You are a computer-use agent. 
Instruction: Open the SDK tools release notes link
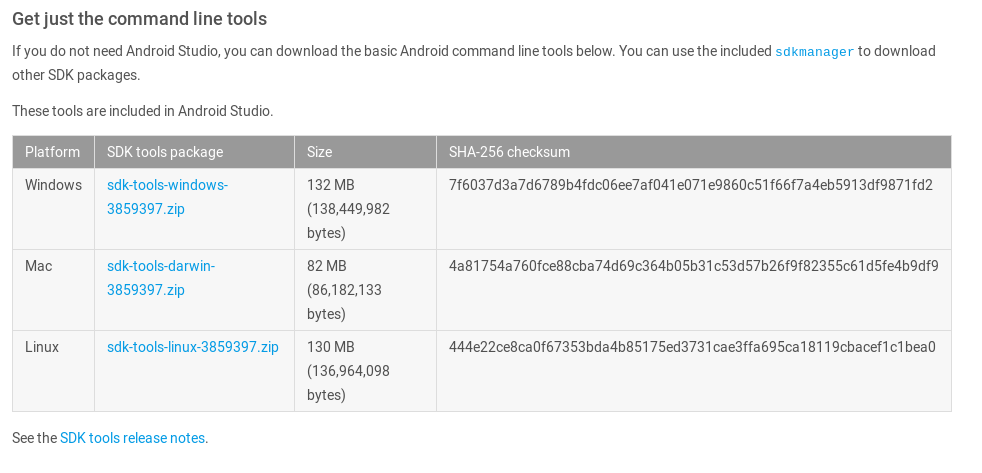click(x=132, y=438)
